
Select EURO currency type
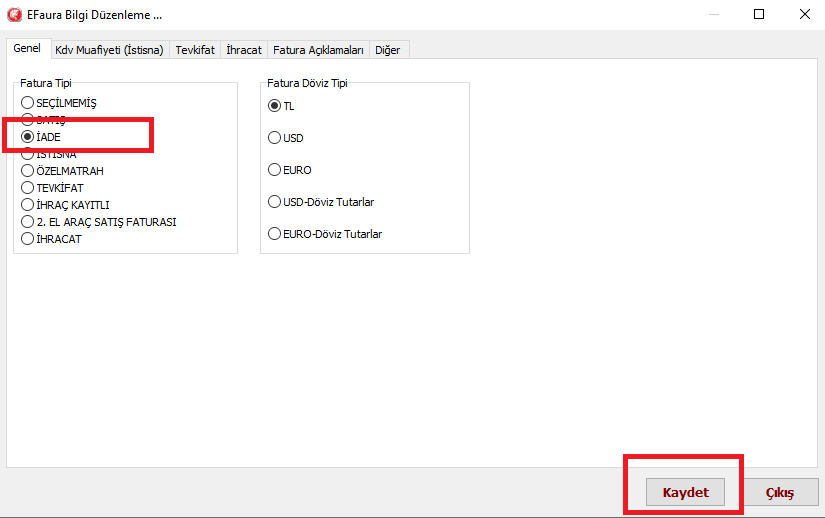tap(275, 170)
